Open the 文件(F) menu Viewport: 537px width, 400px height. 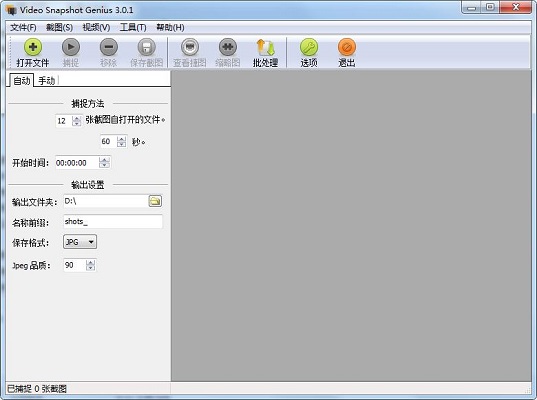(23, 27)
